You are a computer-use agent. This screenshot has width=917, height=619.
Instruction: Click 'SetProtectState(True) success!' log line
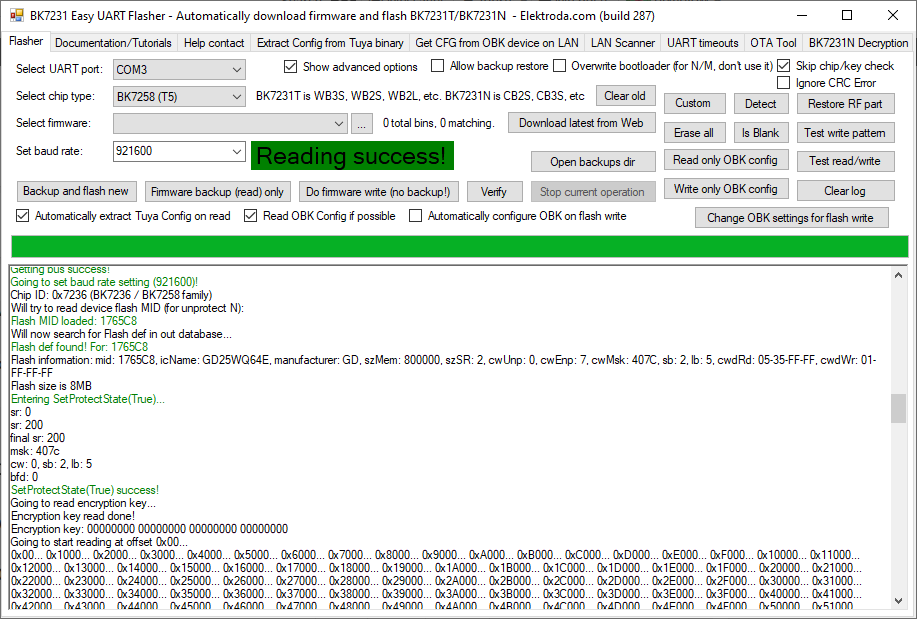85,490
